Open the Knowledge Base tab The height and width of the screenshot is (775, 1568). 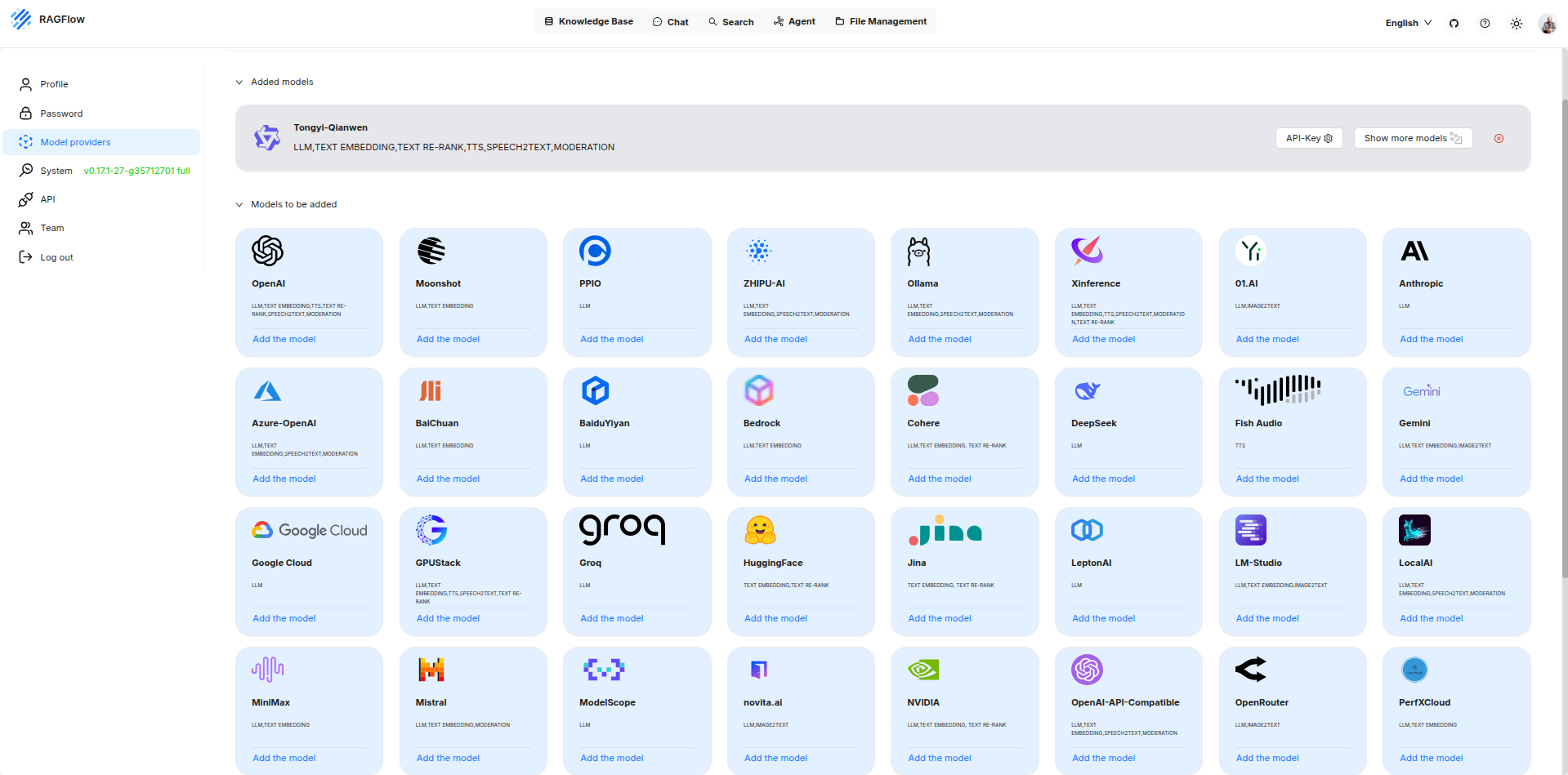pyautogui.click(x=588, y=21)
